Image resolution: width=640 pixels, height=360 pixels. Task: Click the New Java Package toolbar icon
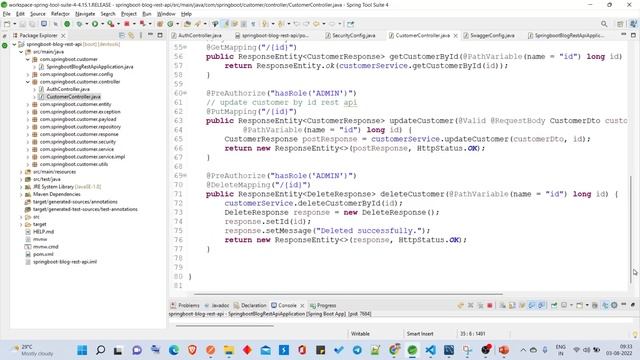point(160,24)
